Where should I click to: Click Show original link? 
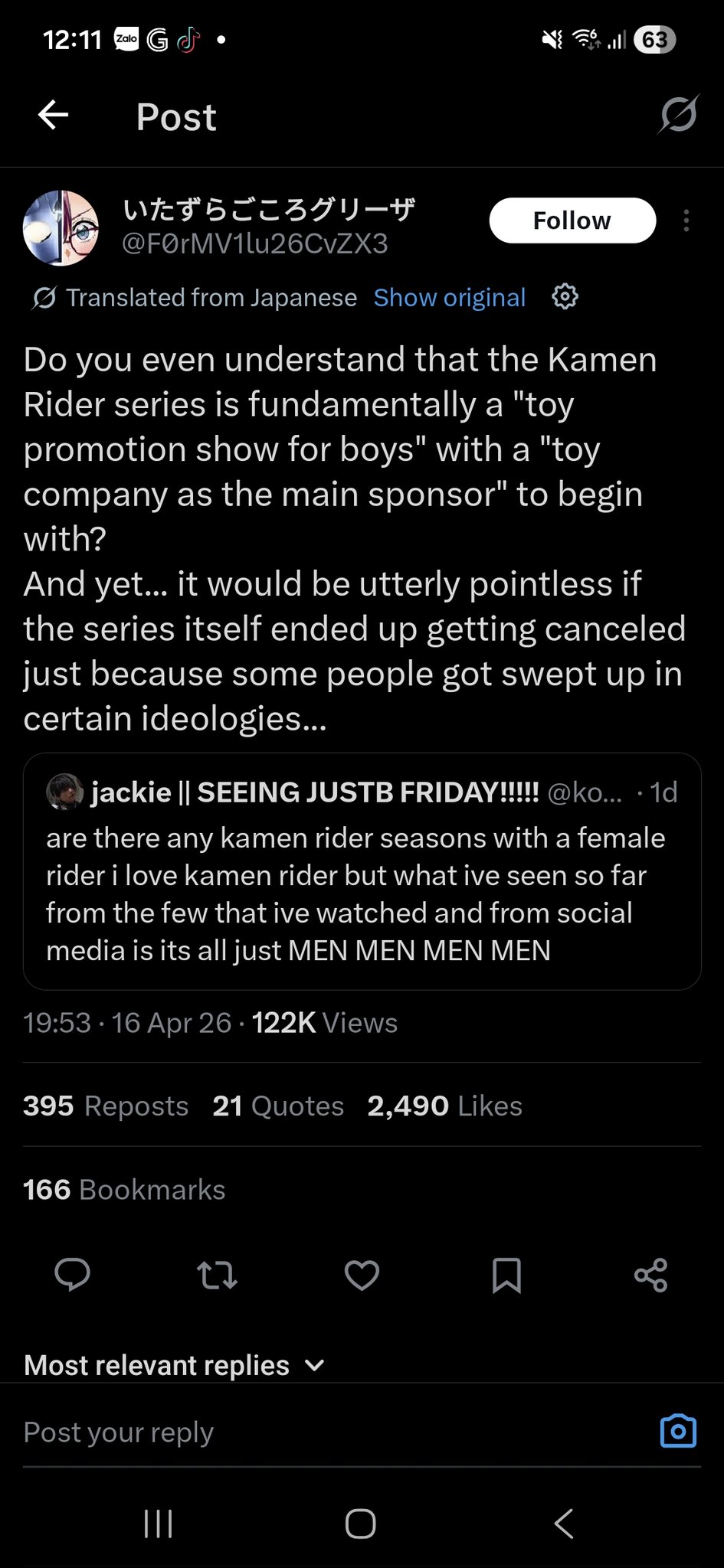pyautogui.click(x=450, y=297)
